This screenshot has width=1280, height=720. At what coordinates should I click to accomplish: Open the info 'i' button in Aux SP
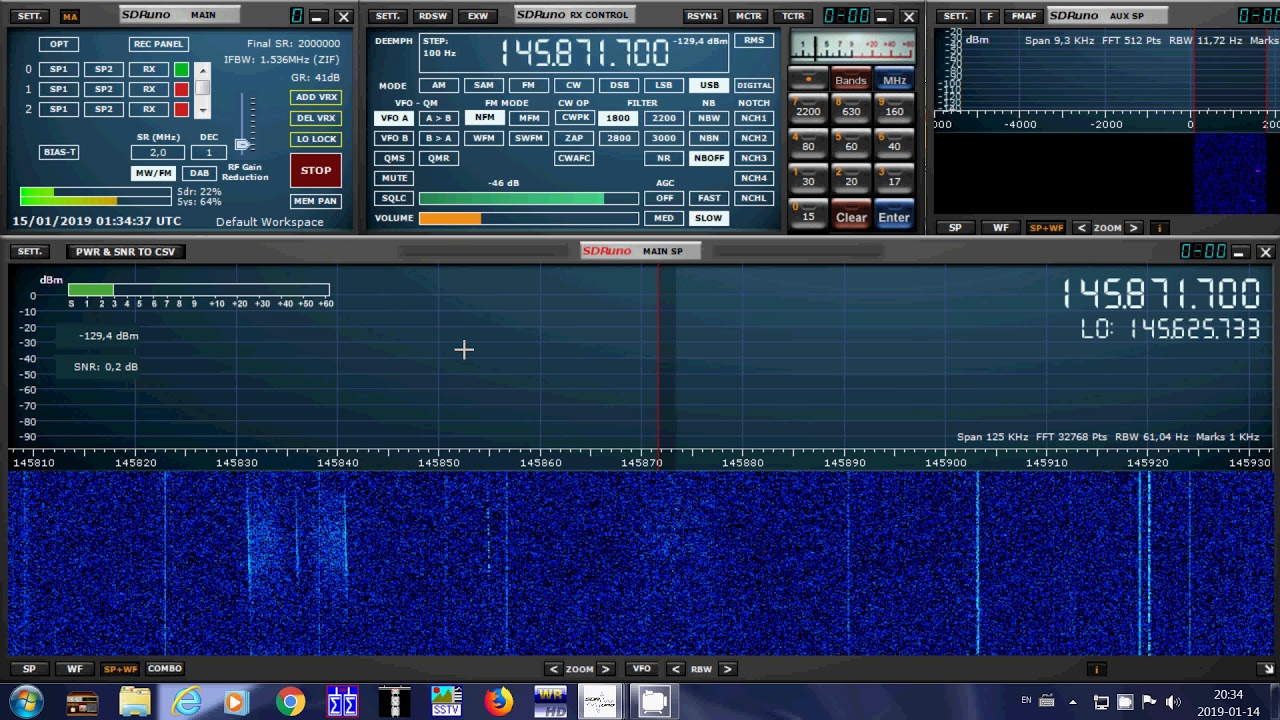pyautogui.click(x=1160, y=228)
